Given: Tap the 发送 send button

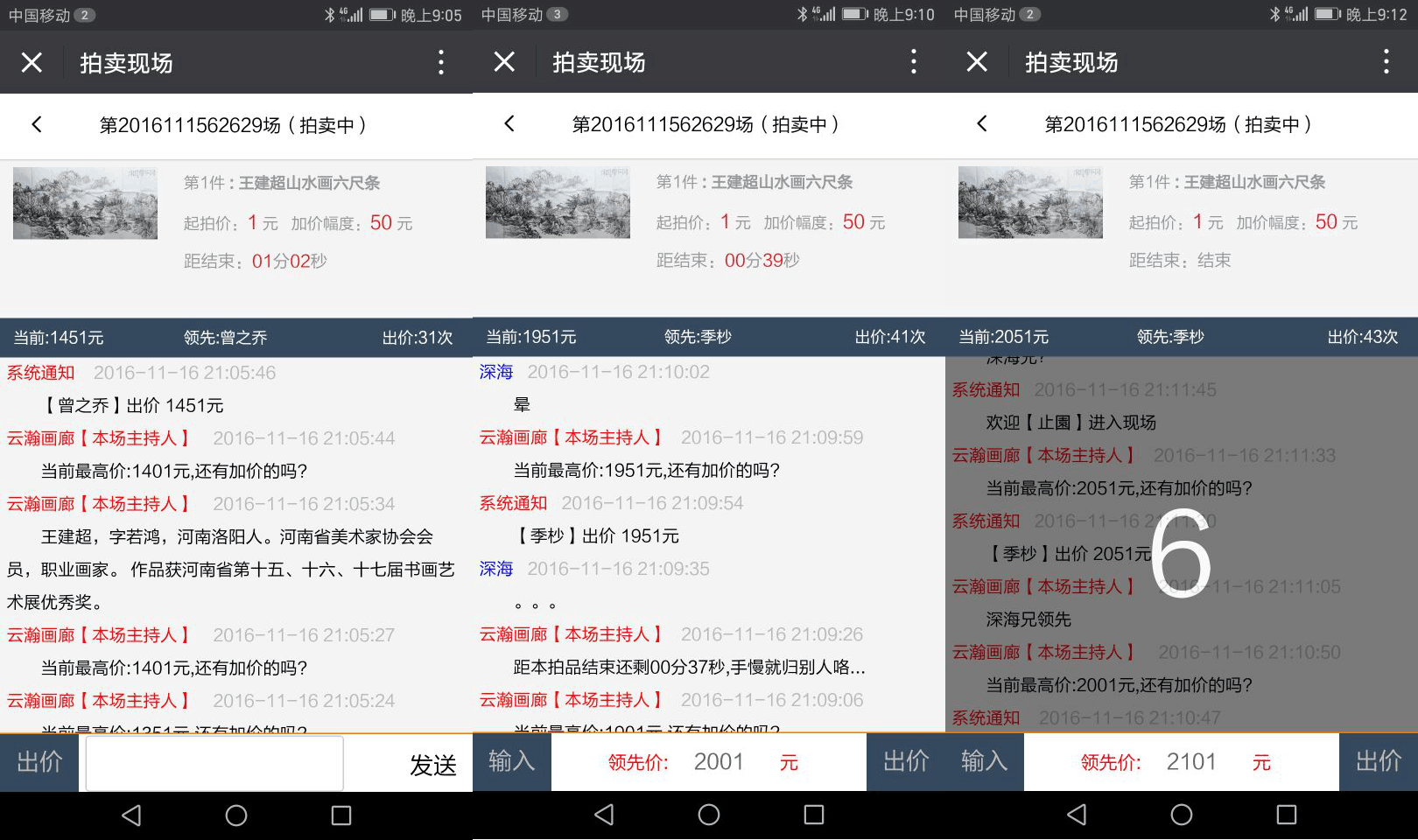Looking at the screenshot, I should click(432, 765).
